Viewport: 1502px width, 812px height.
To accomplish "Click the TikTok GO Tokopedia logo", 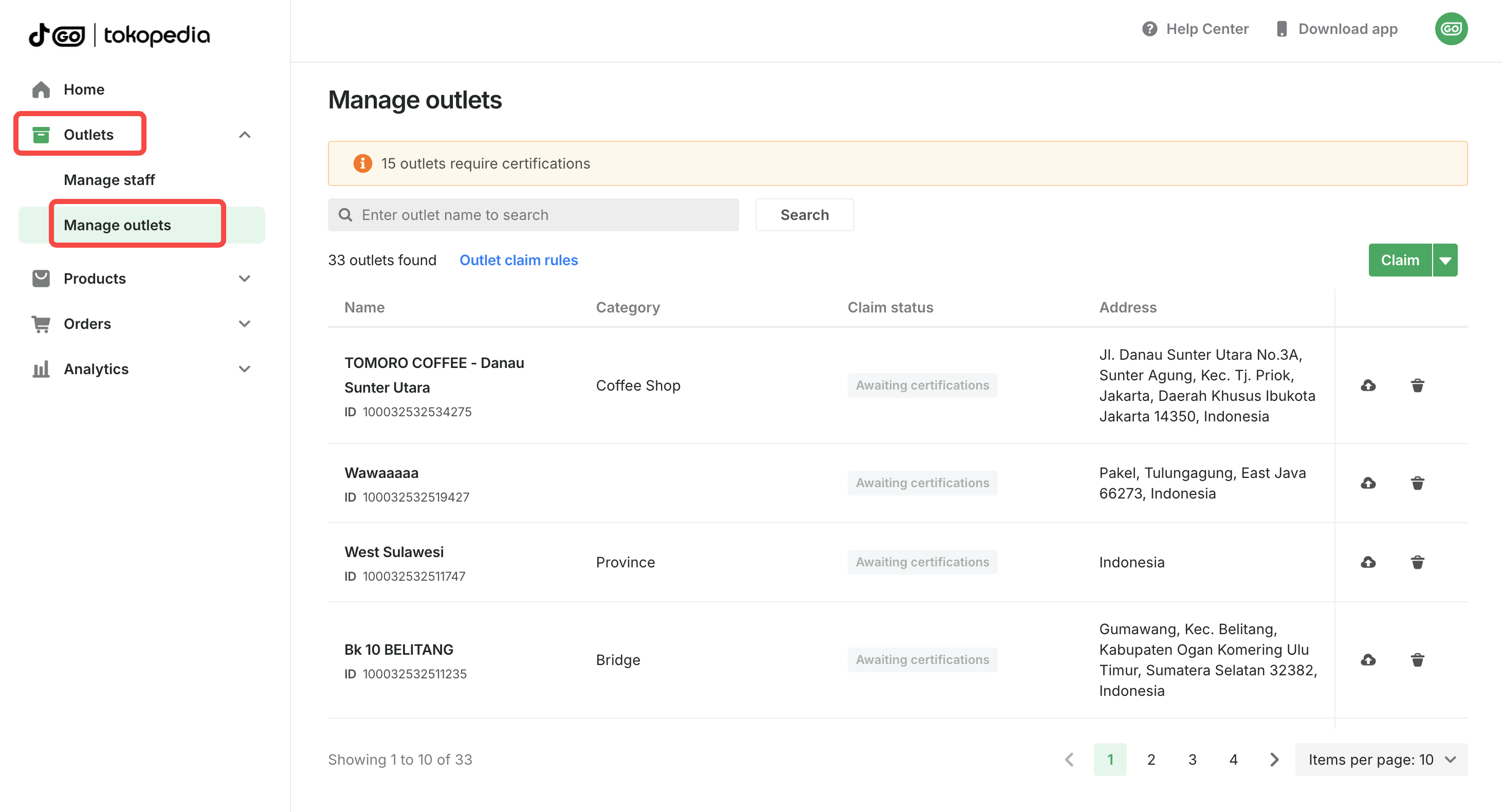I will coord(120,35).
